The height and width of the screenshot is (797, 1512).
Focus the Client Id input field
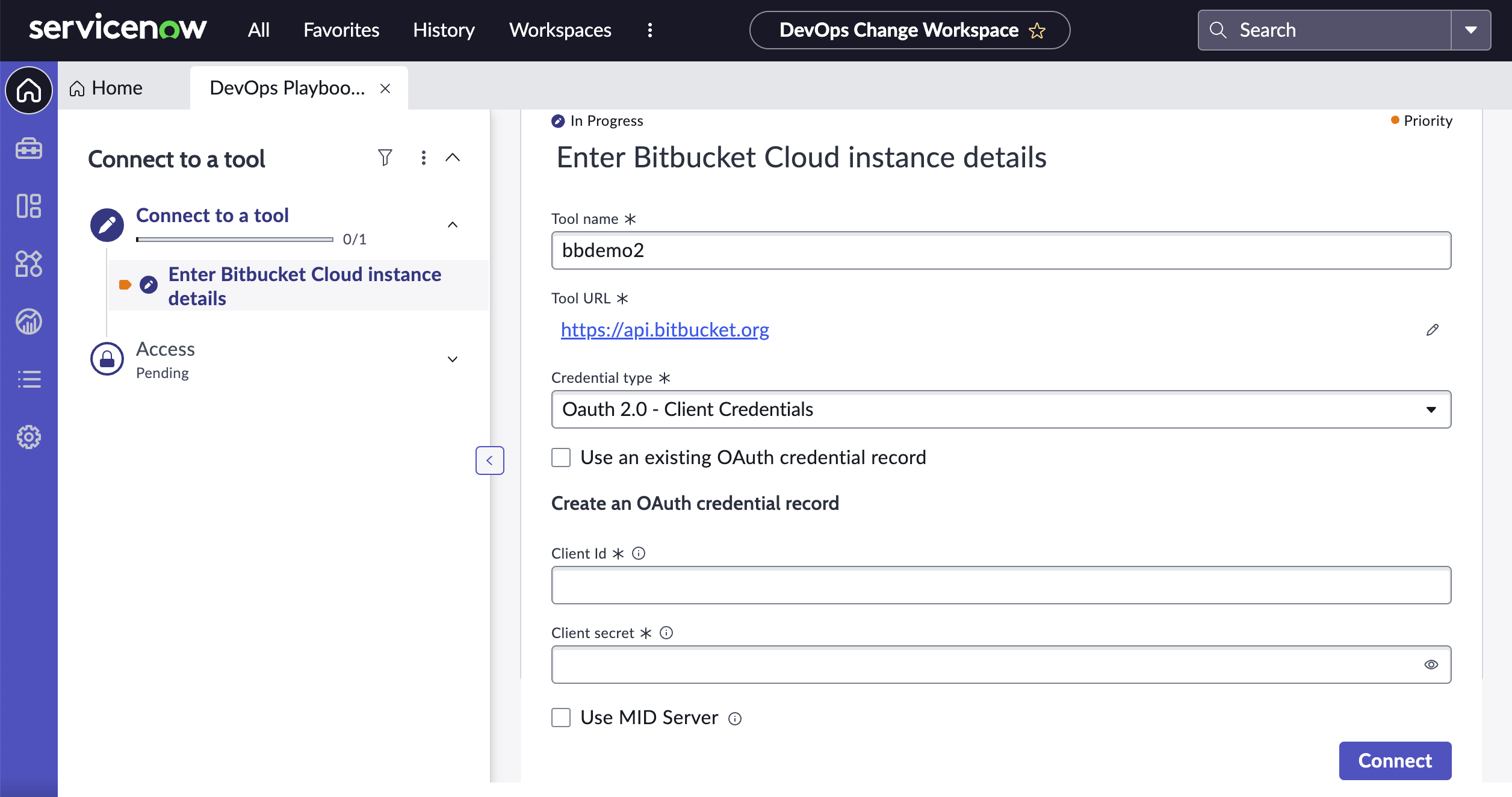coord(1001,585)
